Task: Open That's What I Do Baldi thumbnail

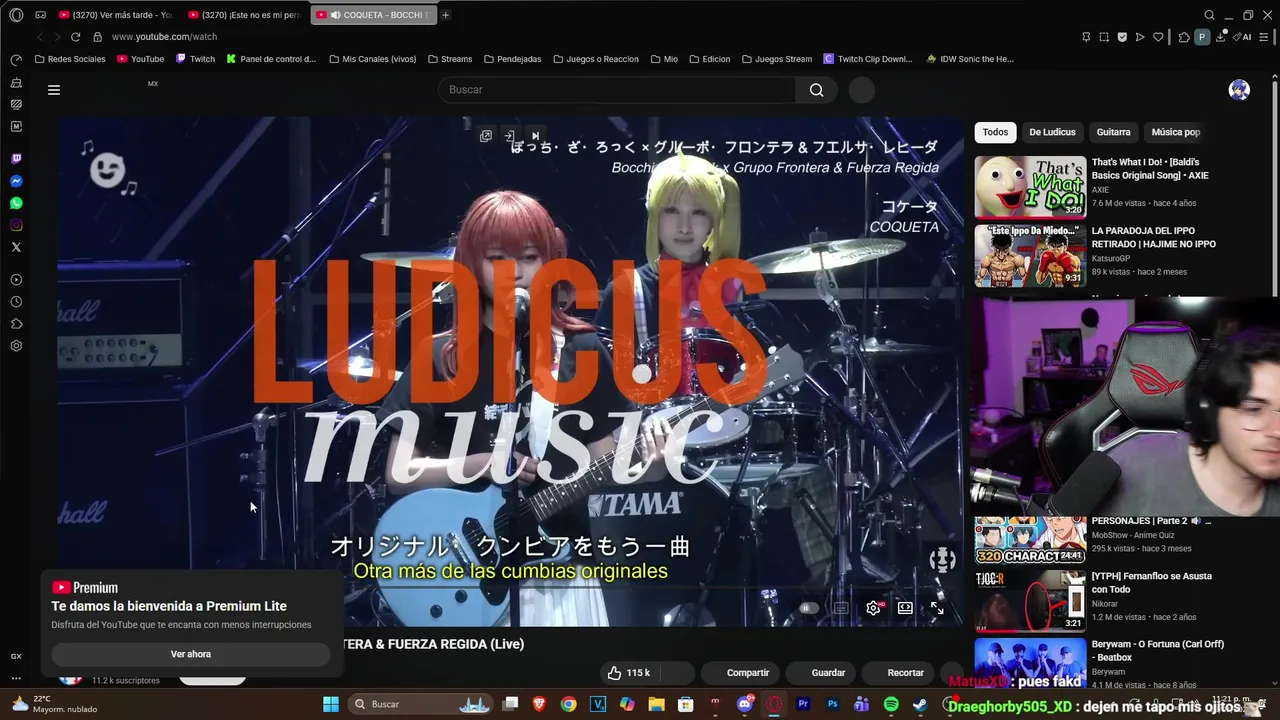Action: pyautogui.click(x=1030, y=187)
